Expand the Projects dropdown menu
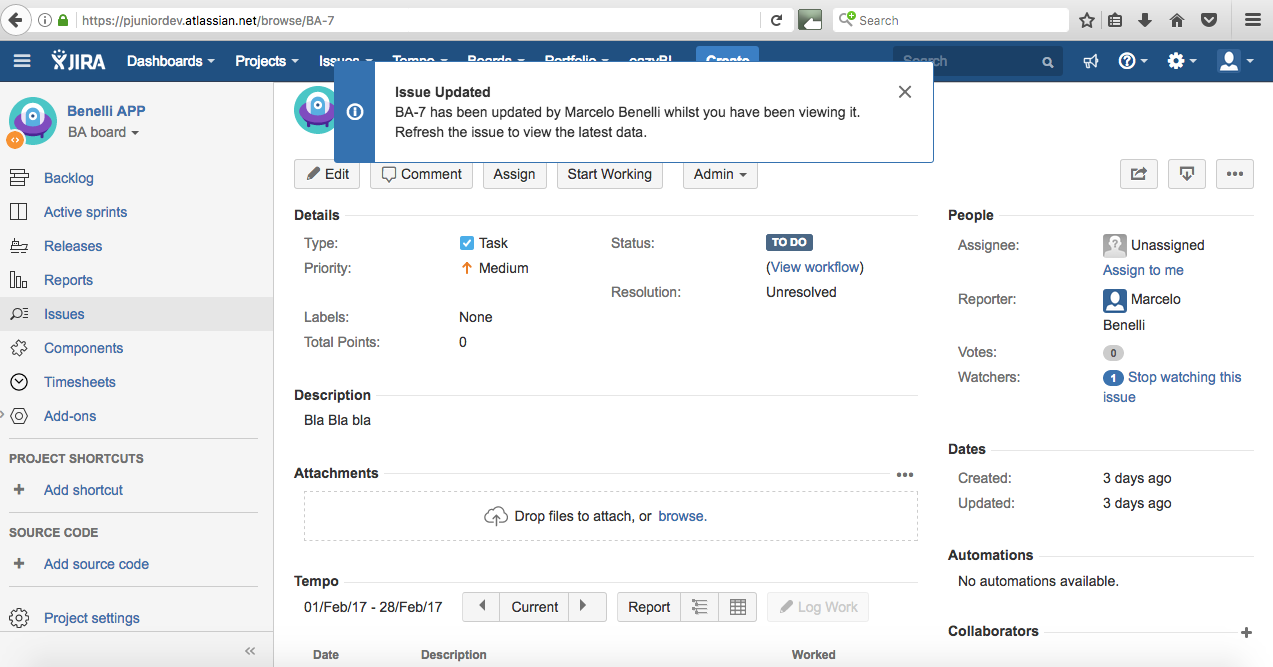1273x667 pixels. [267, 61]
